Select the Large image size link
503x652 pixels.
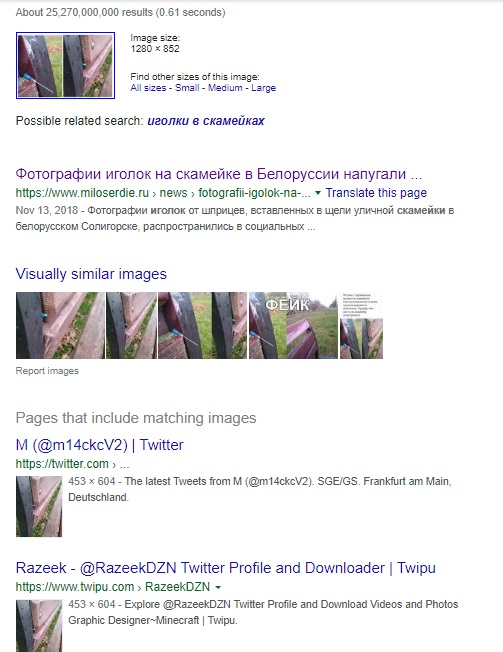263,88
